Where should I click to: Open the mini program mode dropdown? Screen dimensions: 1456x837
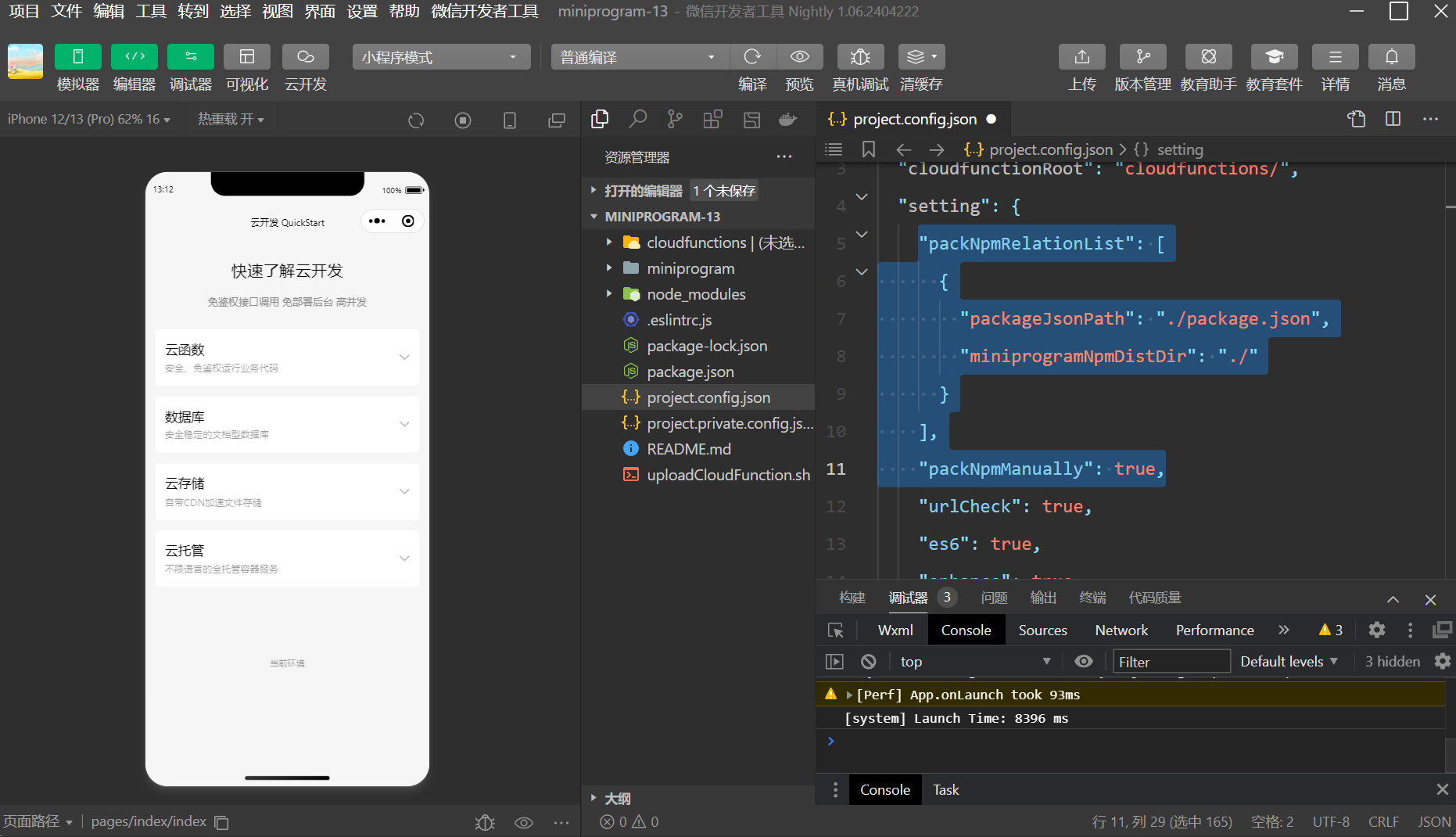[441, 57]
